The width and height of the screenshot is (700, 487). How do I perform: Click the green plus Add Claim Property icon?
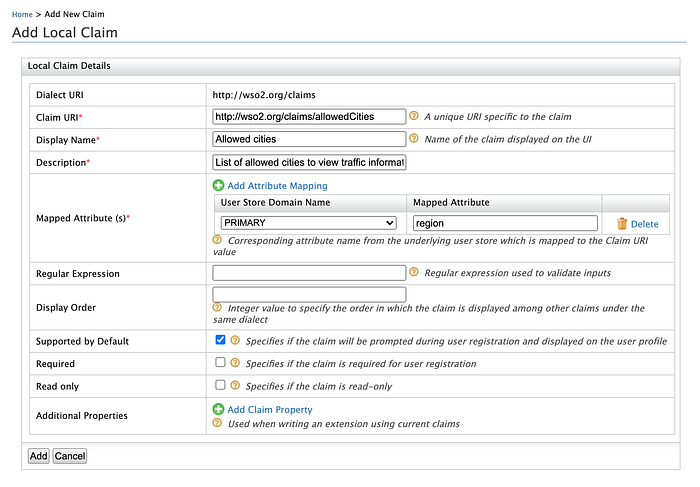[218, 409]
